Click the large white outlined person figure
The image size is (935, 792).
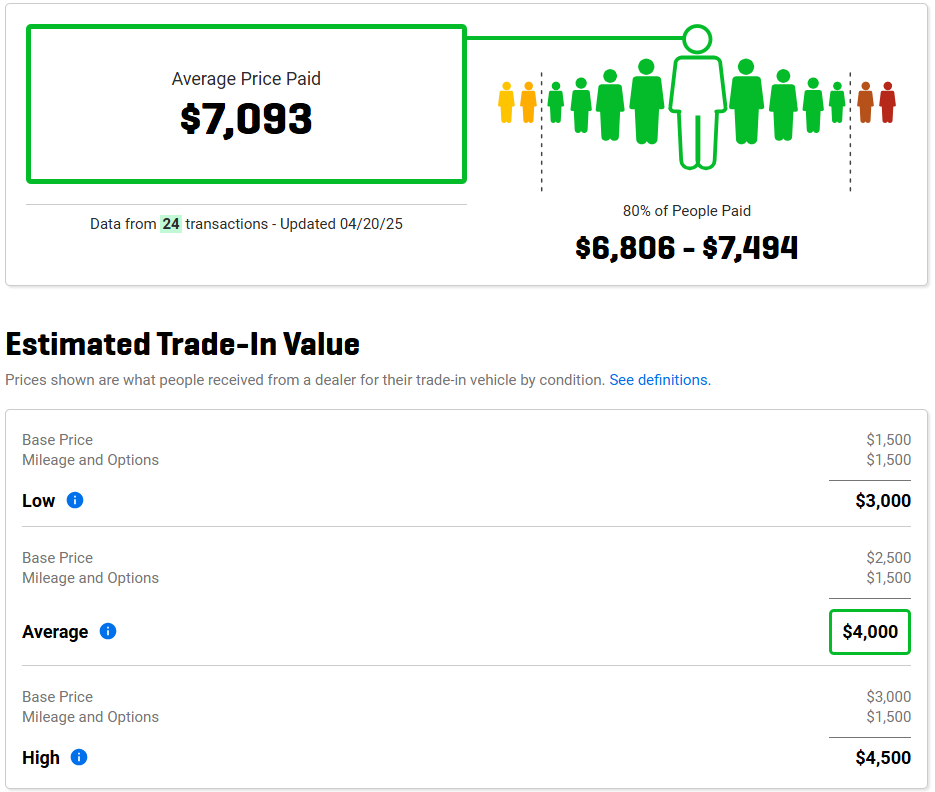click(x=697, y=112)
